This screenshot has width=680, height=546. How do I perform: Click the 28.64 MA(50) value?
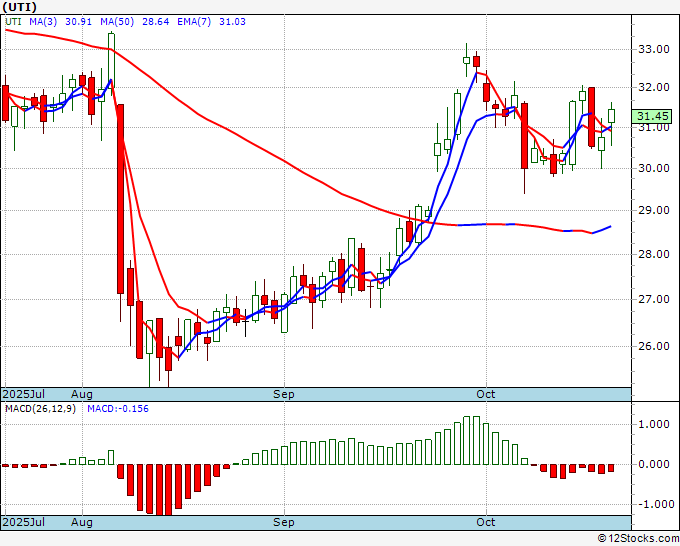[156, 22]
